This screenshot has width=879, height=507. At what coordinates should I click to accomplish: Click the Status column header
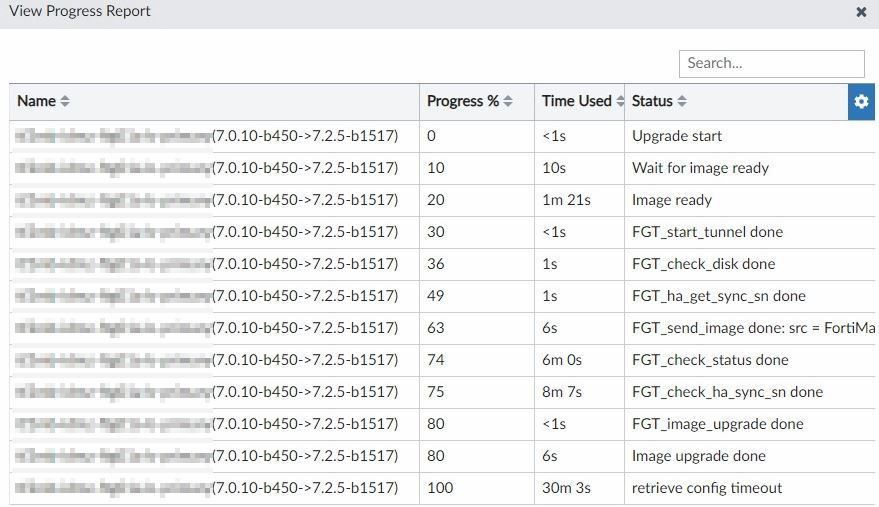coord(652,101)
